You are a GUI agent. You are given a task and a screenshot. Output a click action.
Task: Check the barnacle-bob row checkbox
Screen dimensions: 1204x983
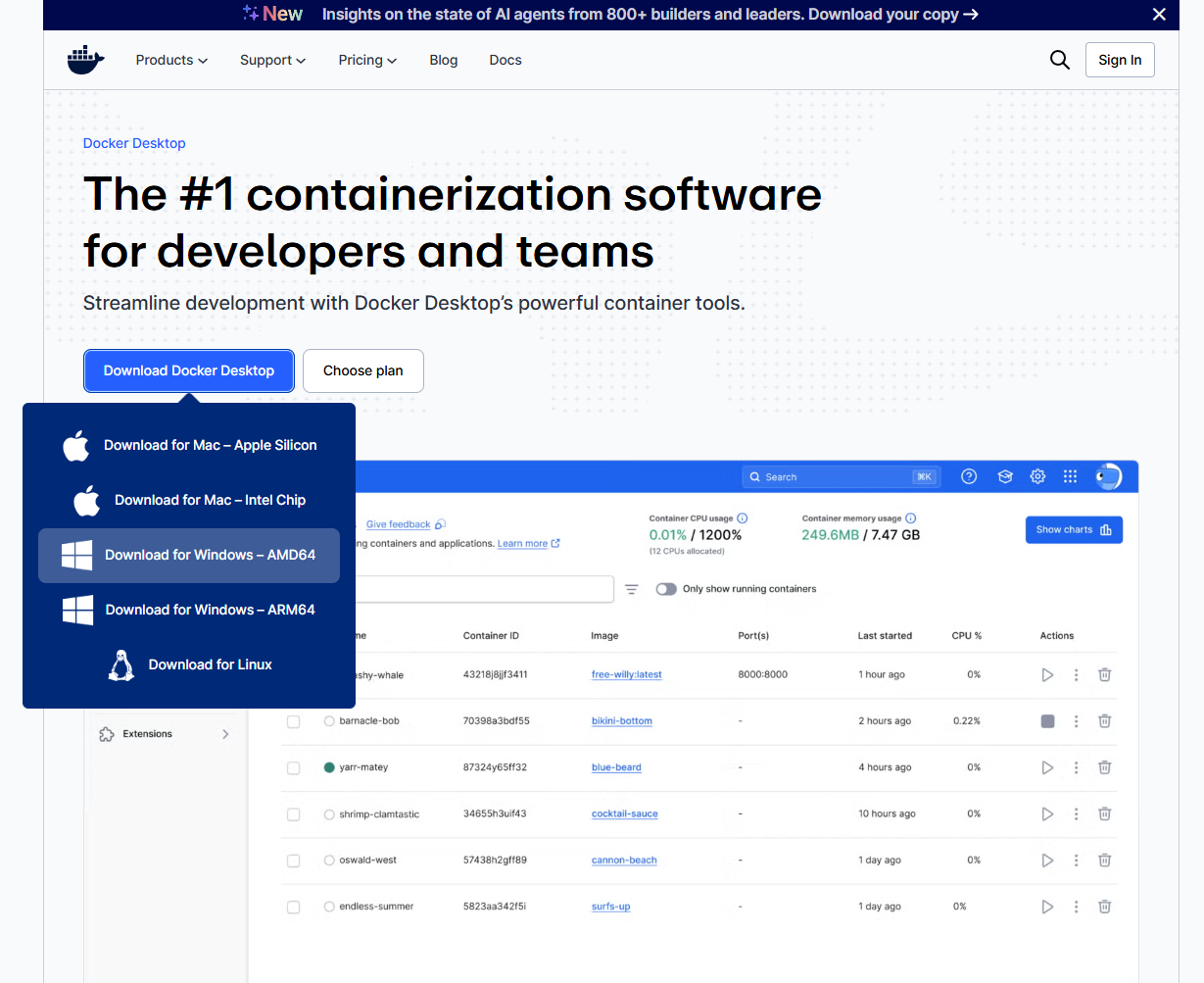click(293, 721)
